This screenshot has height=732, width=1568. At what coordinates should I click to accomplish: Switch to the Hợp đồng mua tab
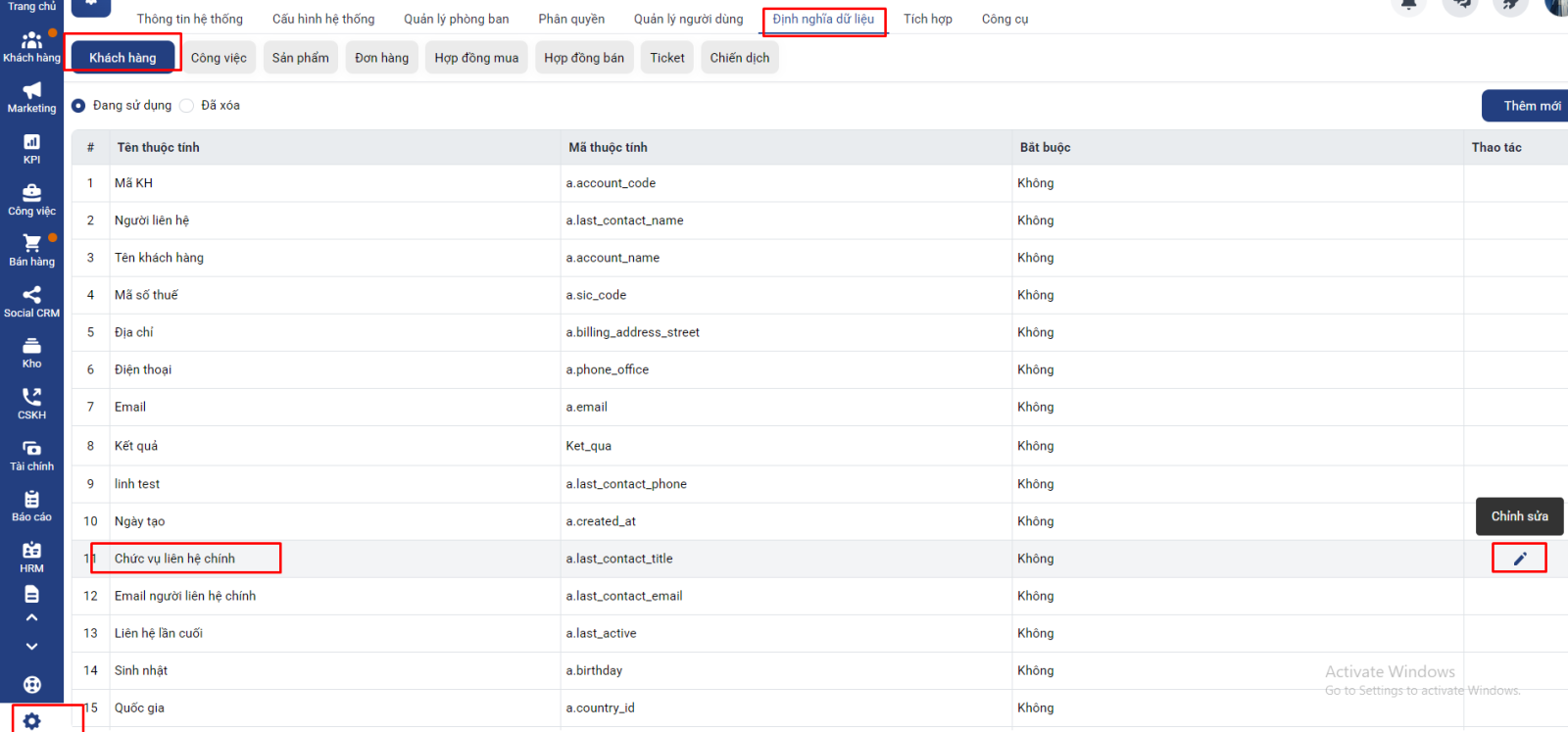[x=476, y=58]
